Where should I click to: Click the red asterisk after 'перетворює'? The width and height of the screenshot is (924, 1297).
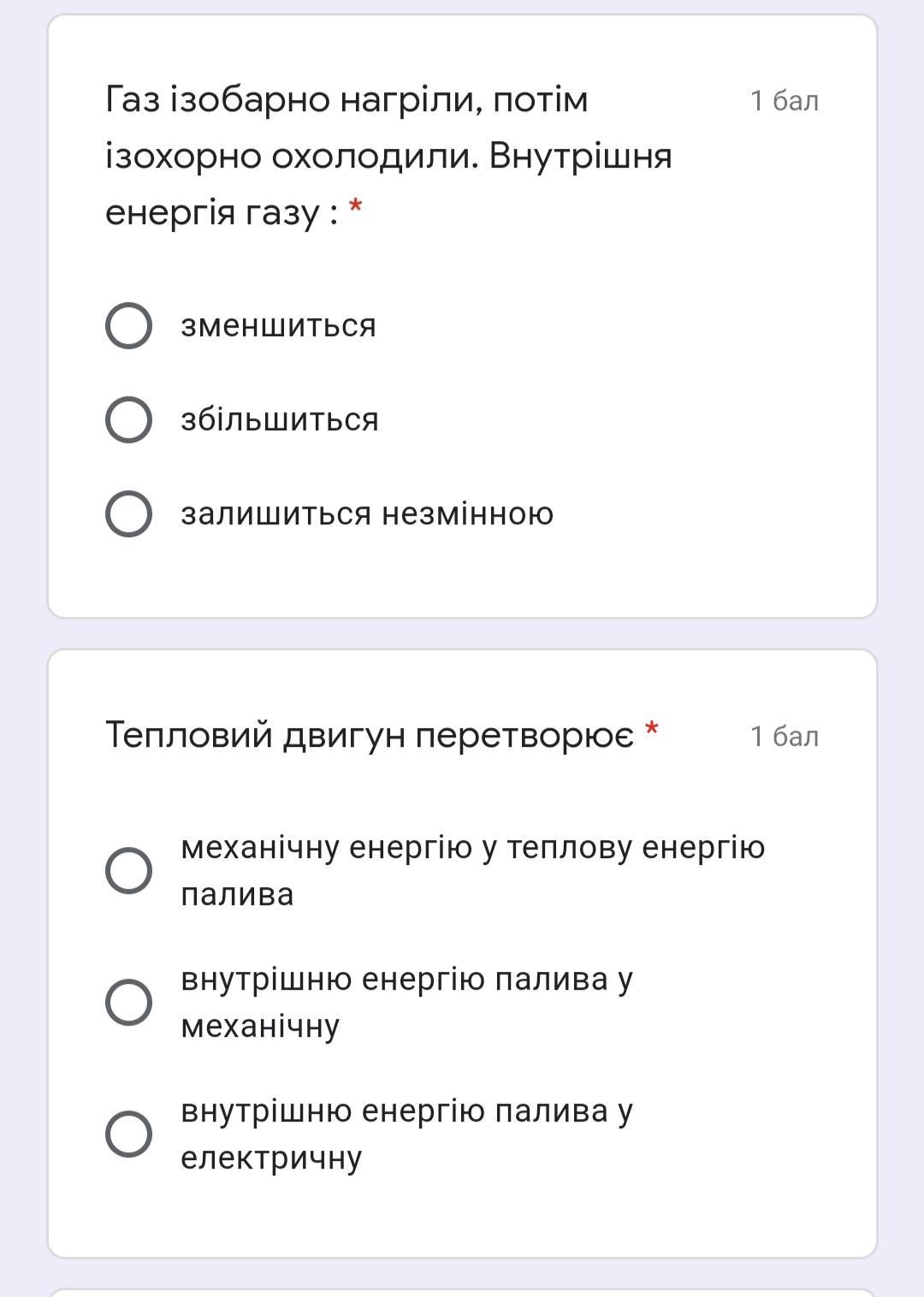[652, 729]
